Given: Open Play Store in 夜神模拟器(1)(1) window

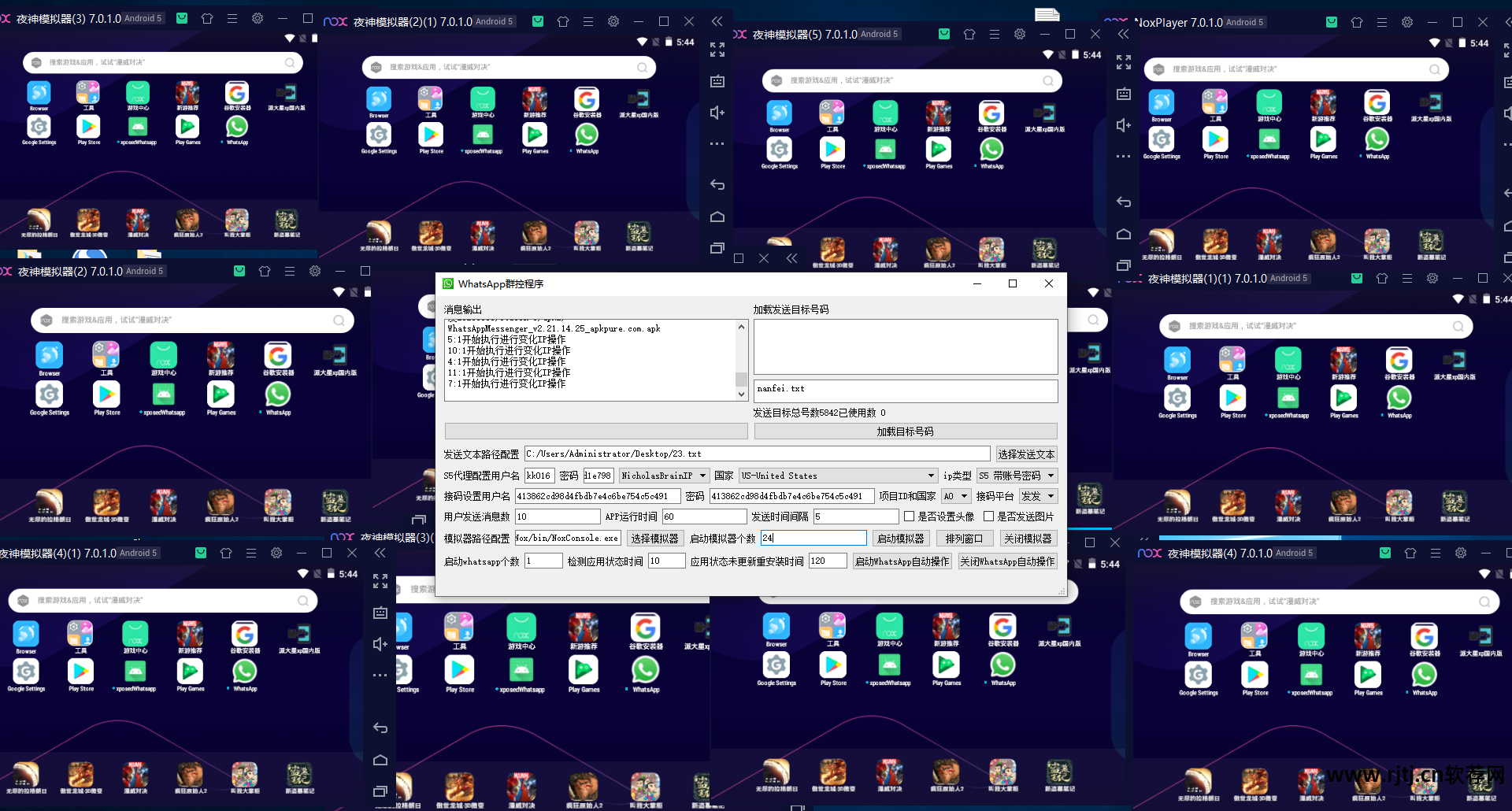Looking at the screenshot, I should [1233, 399].
